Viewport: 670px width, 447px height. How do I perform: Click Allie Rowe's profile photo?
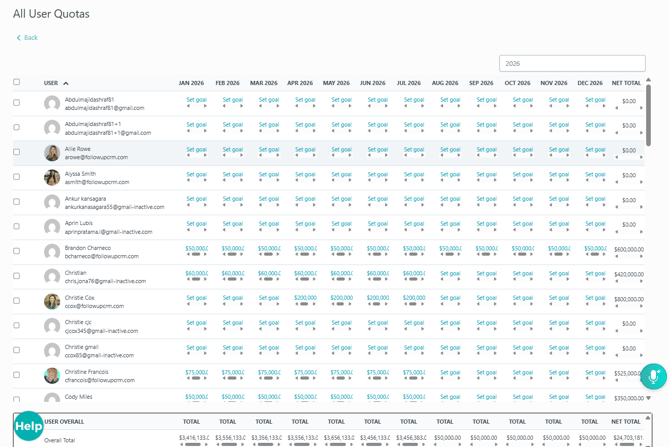pyautogui.click(x=52, y=153)
